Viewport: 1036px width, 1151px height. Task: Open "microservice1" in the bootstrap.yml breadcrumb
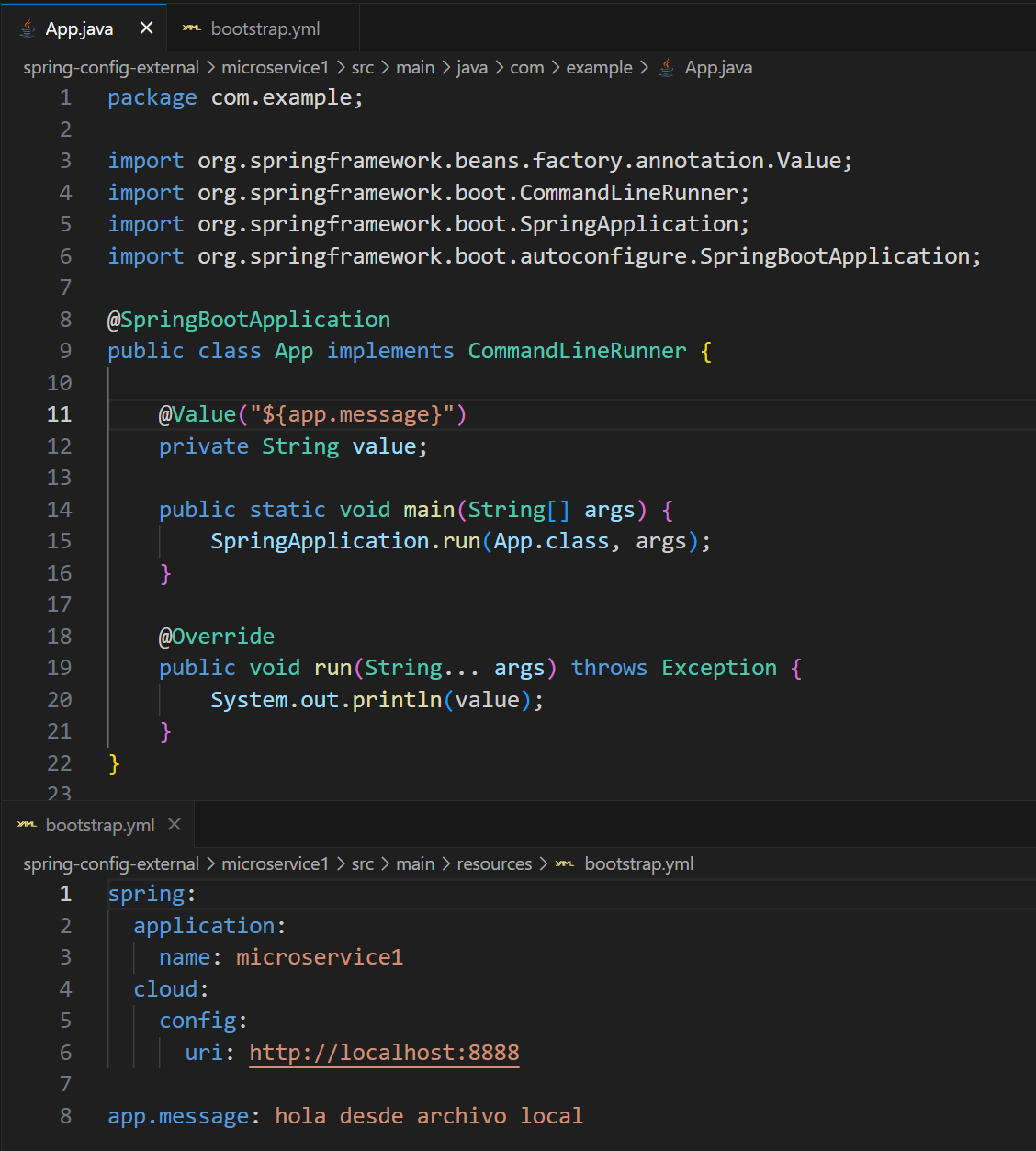pyautogui.click(x=275, y=864)
